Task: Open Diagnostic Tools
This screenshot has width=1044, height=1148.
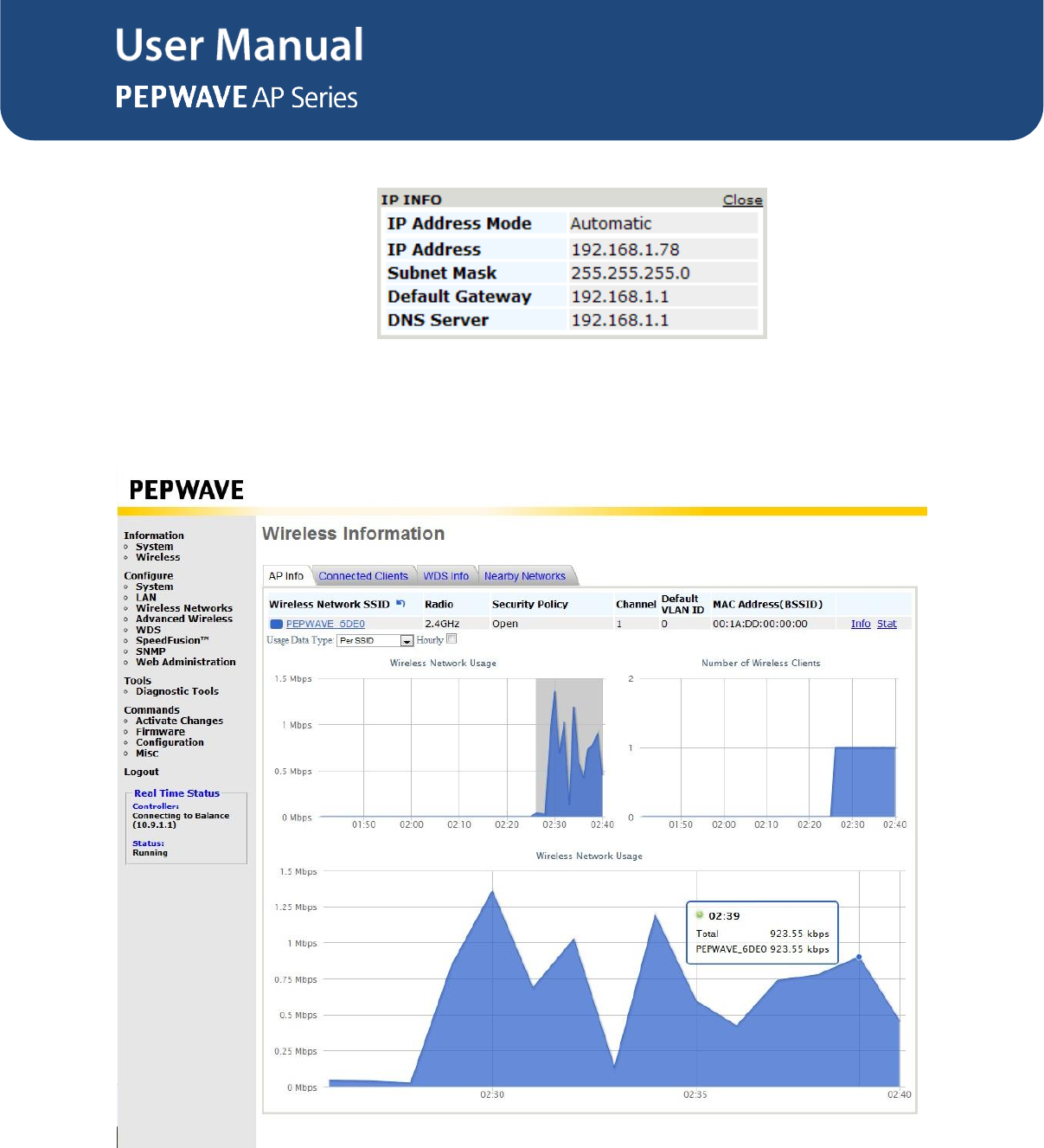Action: (x=177, y=691)
